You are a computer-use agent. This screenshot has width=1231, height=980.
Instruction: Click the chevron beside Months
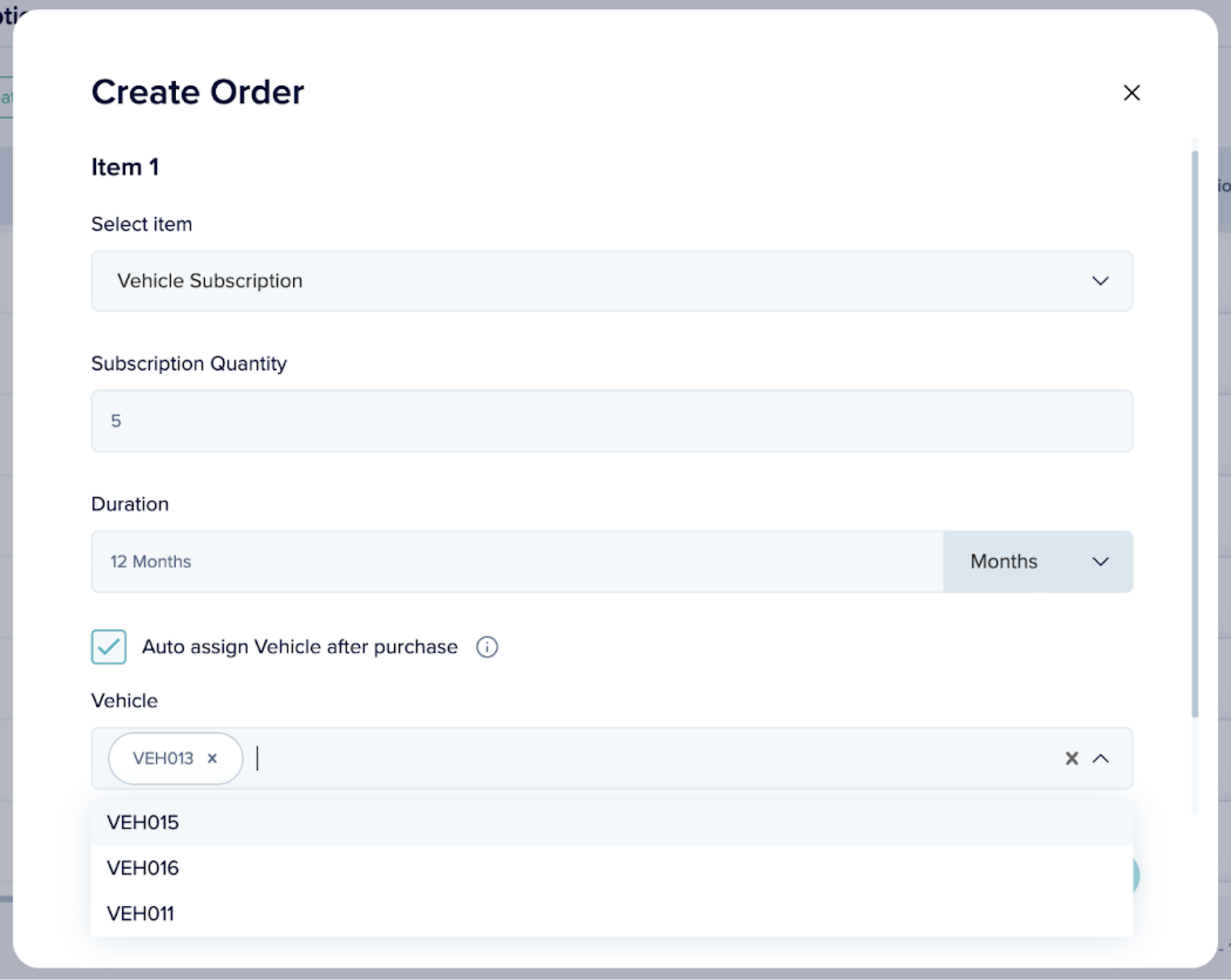(x=1100, y=562)
